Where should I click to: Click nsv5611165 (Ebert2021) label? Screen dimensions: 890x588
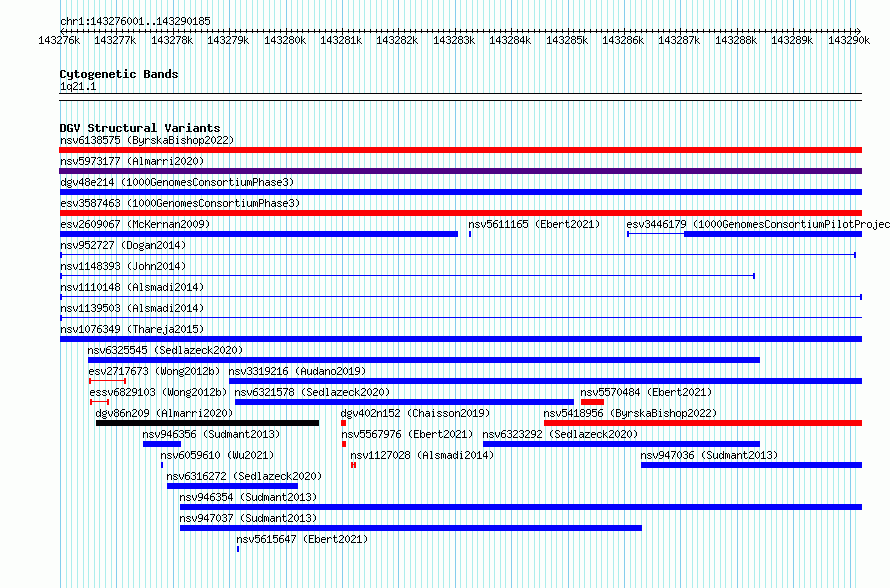click(x=534, y=224)
